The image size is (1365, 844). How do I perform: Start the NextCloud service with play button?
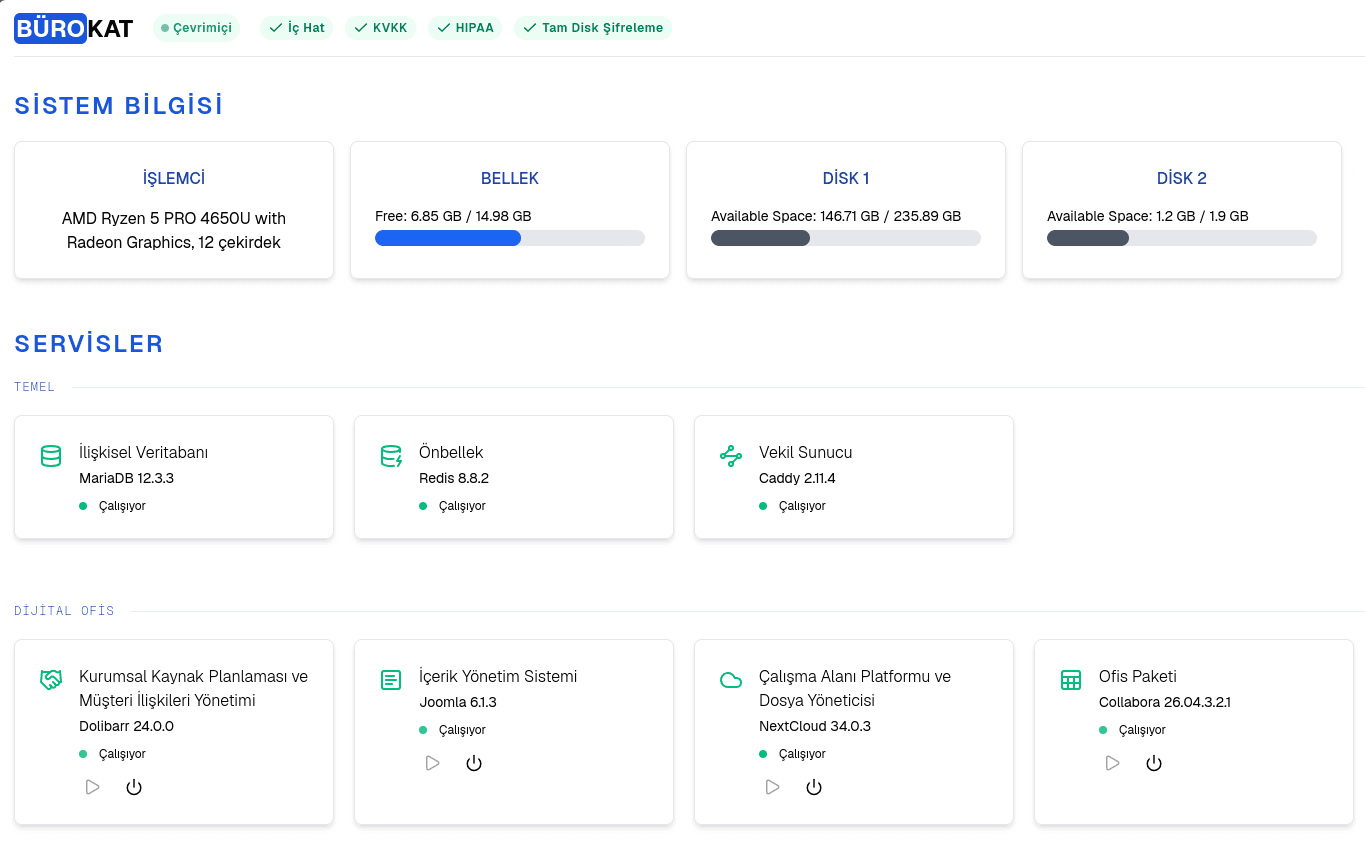772,787
